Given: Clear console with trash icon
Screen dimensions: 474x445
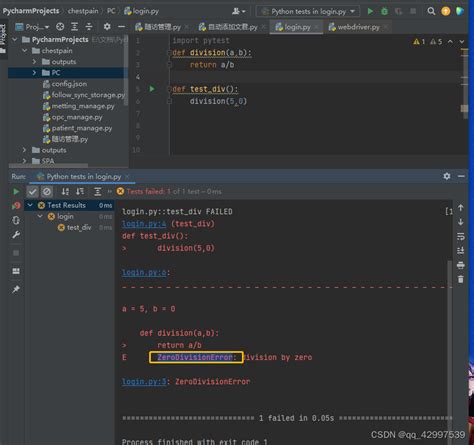Looking at the screenshot, I should click(x=460, y=279).
